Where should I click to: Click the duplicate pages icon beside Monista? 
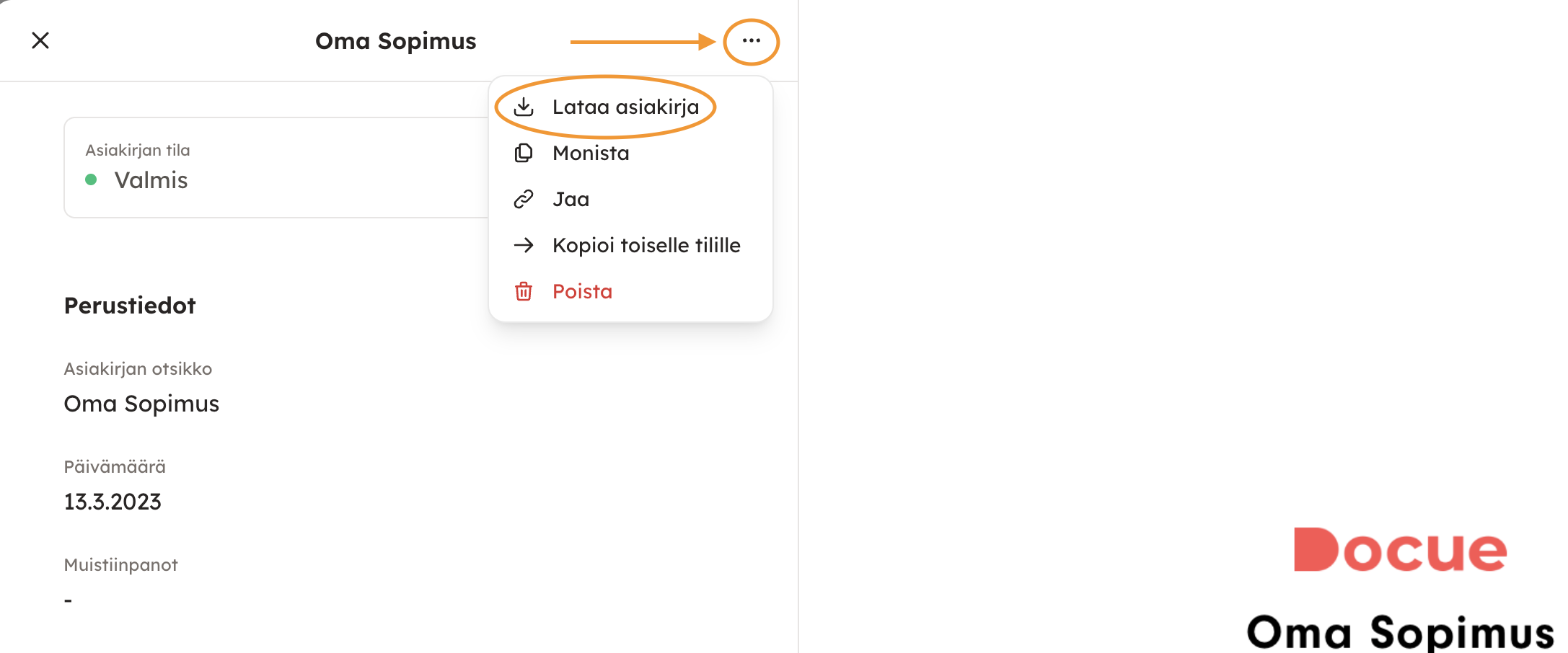click(524, 154)
